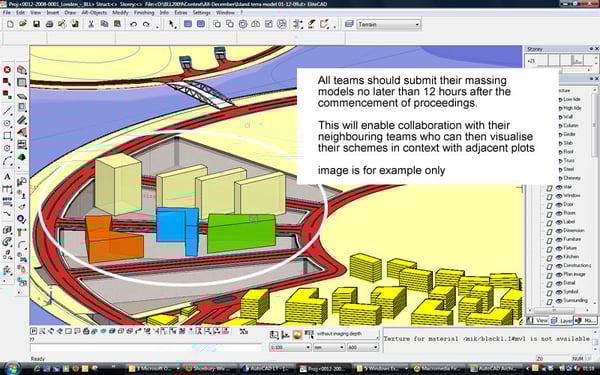Open the Modify menu

pyautogui.click(x=120, y=13)
